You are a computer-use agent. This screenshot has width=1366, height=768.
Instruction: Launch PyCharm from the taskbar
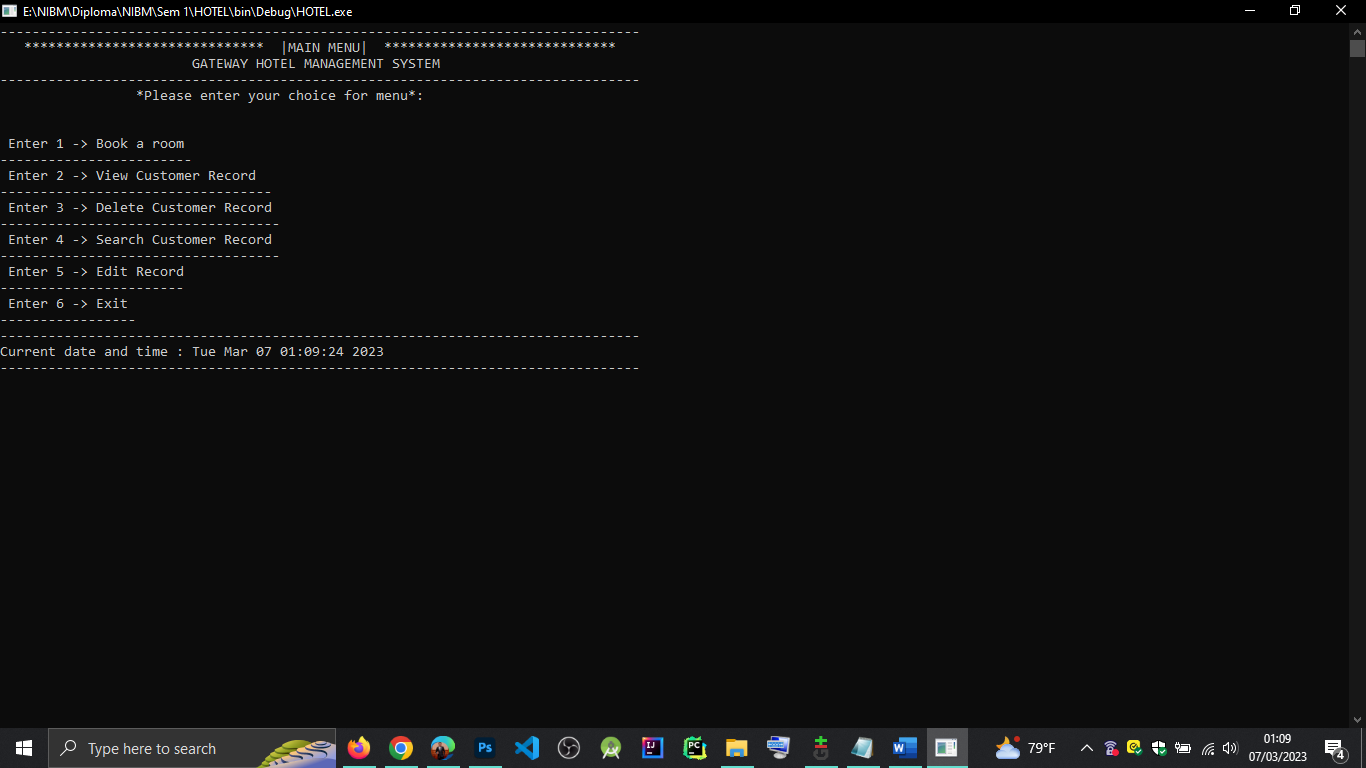click(695, 748)
